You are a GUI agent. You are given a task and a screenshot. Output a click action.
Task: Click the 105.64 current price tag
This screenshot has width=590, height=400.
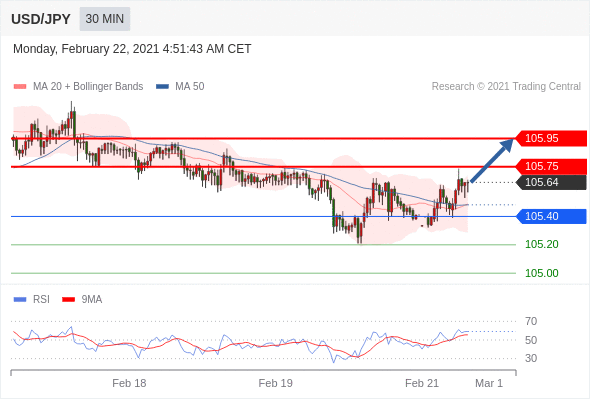point(551,183)
